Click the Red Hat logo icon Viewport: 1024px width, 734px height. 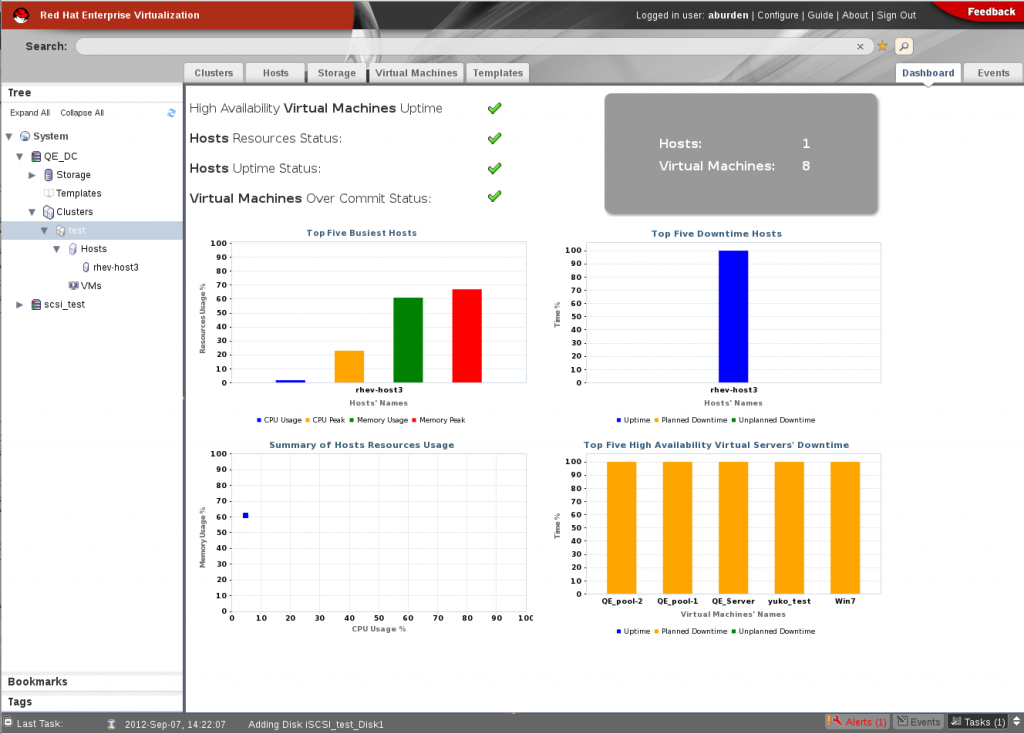click(x=21, y=15)
